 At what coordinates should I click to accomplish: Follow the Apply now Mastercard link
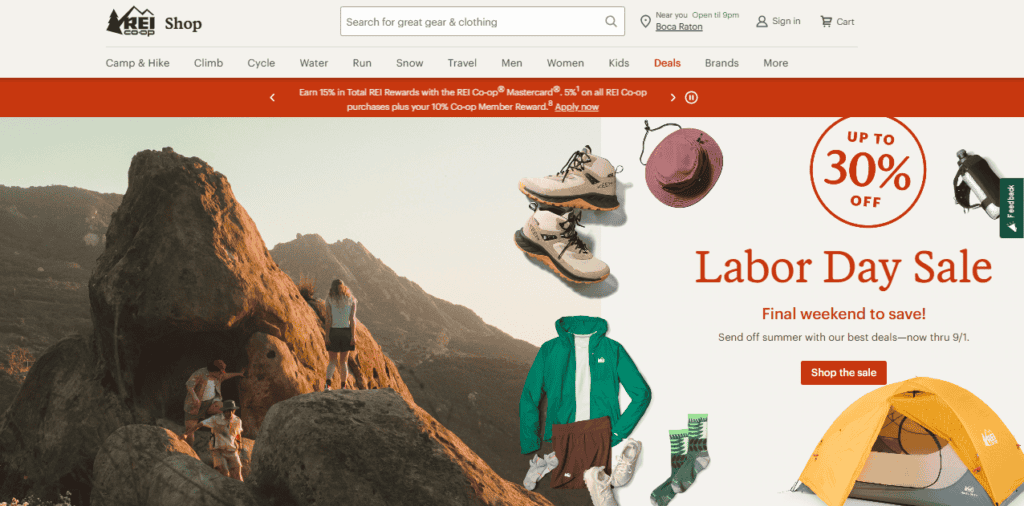577,107
